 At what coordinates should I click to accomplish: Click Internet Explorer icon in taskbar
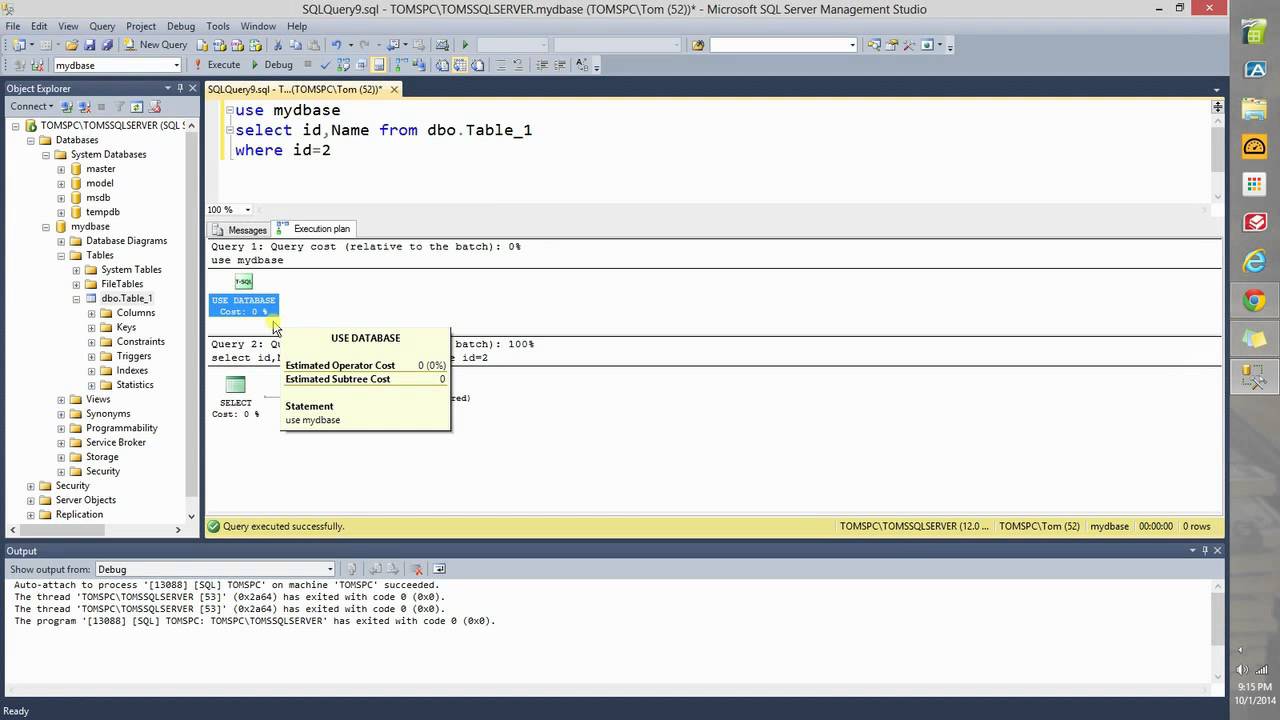tap(1254, 261)
